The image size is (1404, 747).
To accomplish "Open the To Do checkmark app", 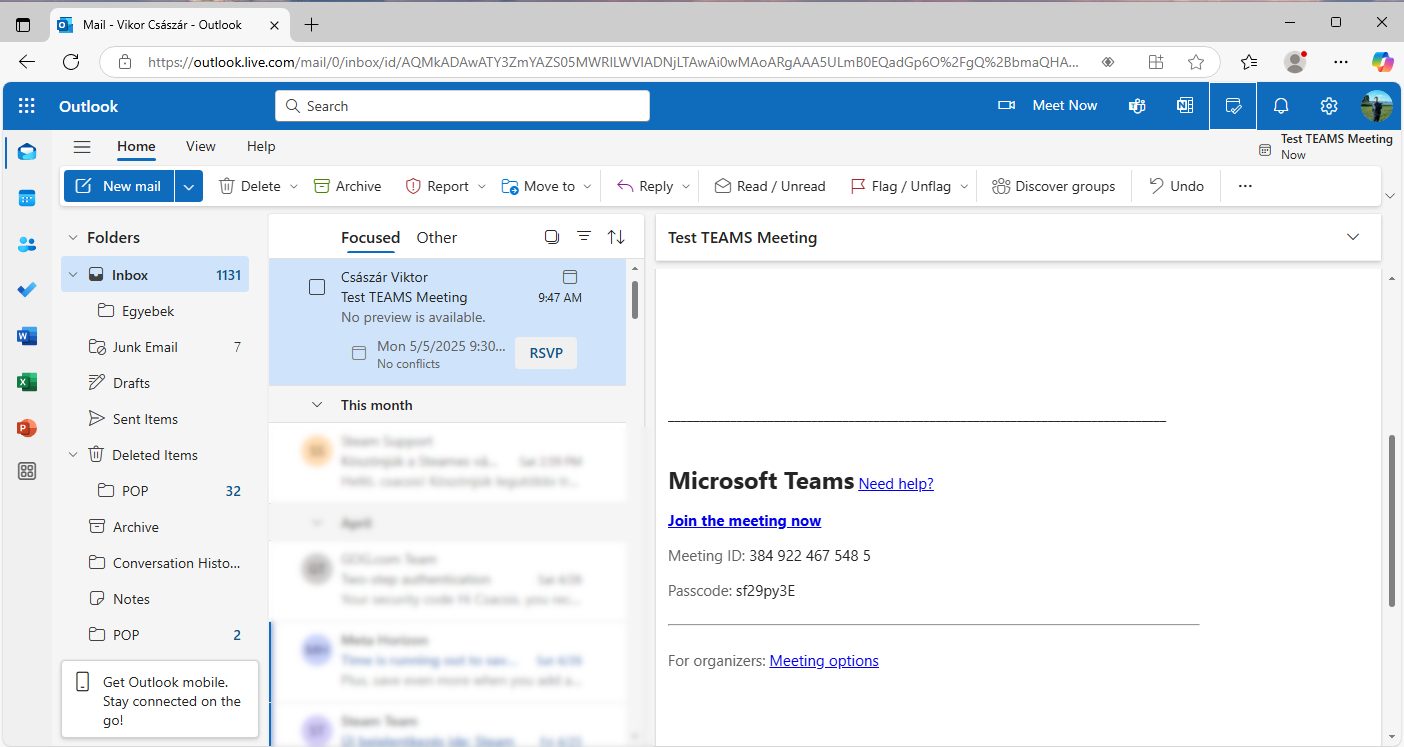I will point(27,290).
